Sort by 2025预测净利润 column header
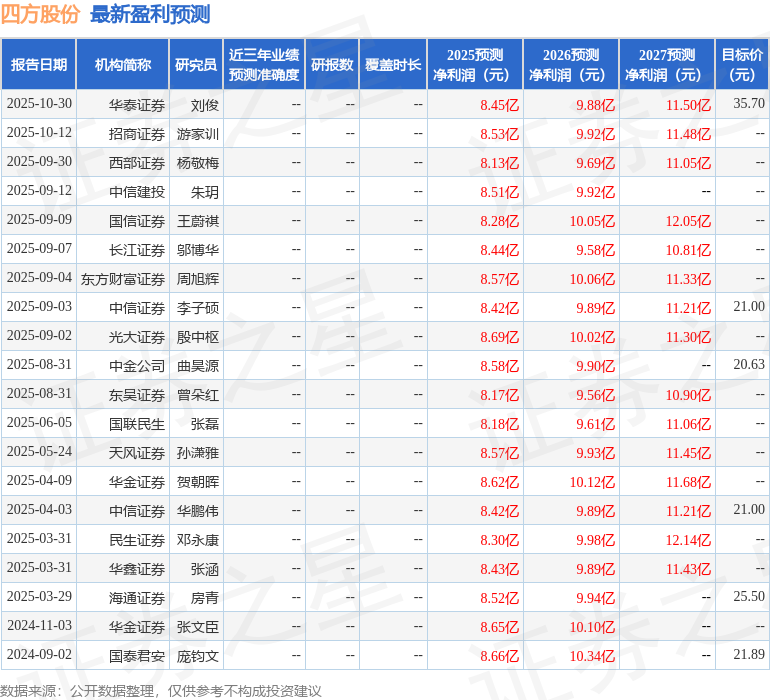Viewport: 770px width, 700px height. point(475,65)
